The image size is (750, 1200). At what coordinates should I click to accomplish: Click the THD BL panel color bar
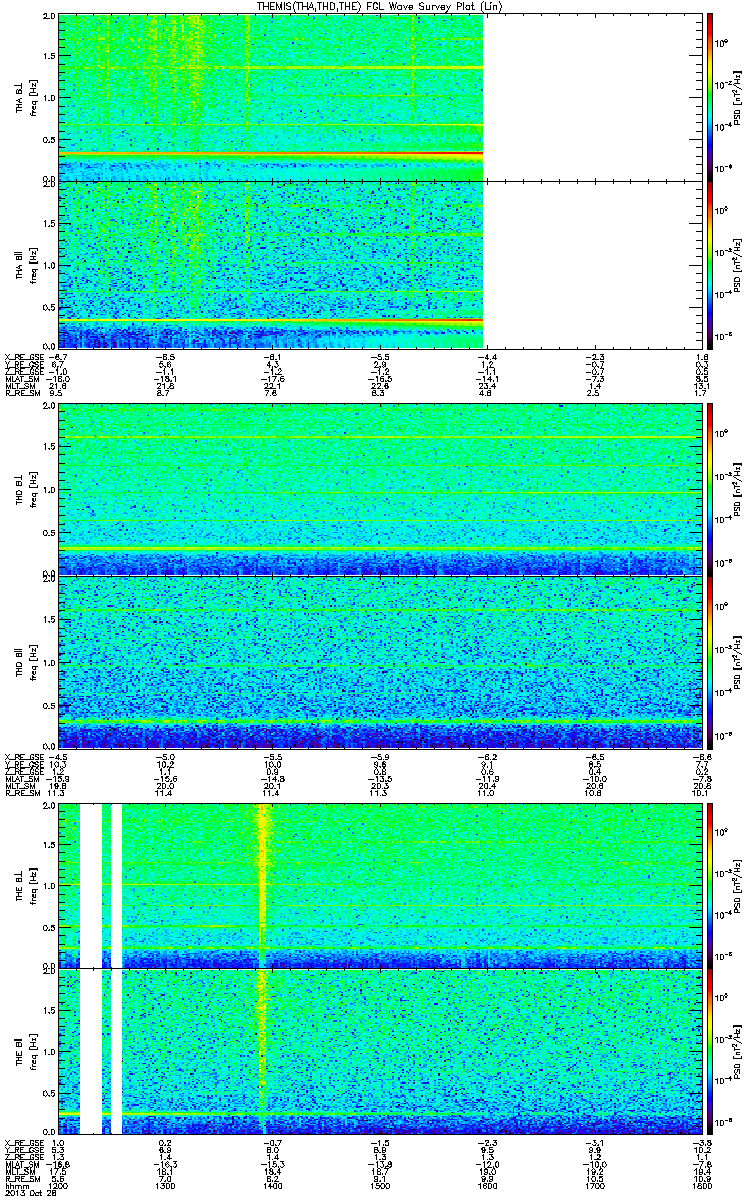click(x=711, y=488)
